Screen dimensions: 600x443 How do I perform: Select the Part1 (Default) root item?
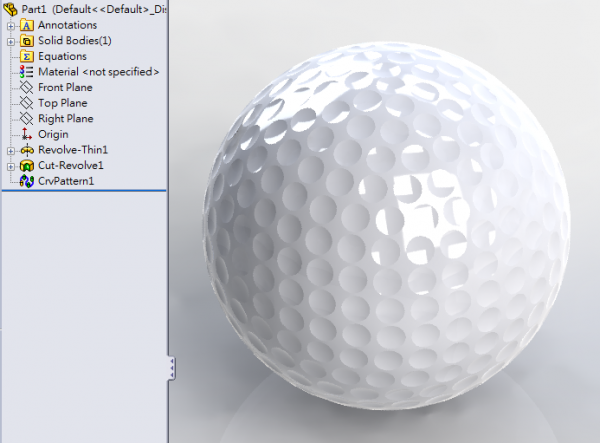tap(94, 9)
